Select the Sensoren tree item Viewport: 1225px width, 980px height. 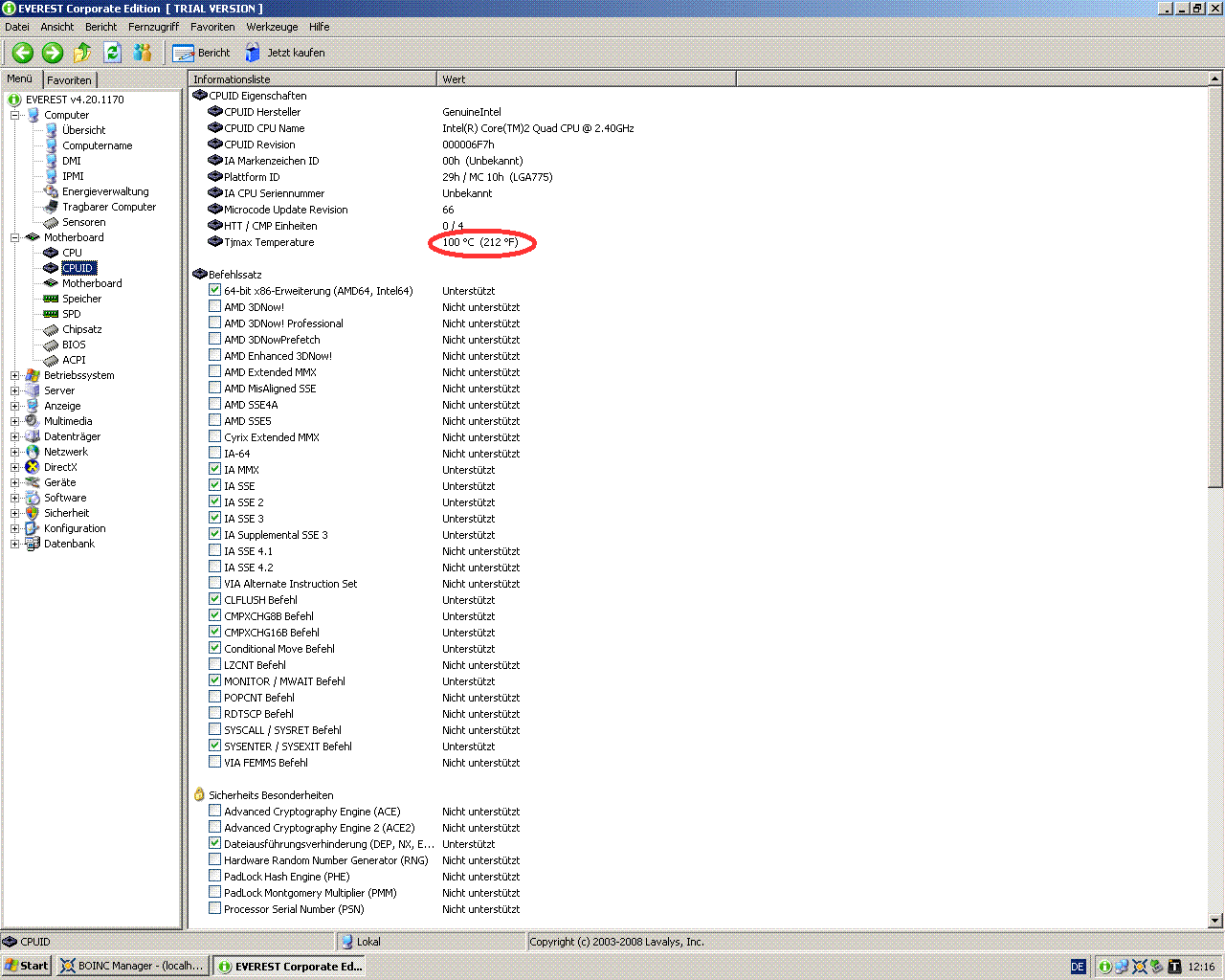(84, 222)
